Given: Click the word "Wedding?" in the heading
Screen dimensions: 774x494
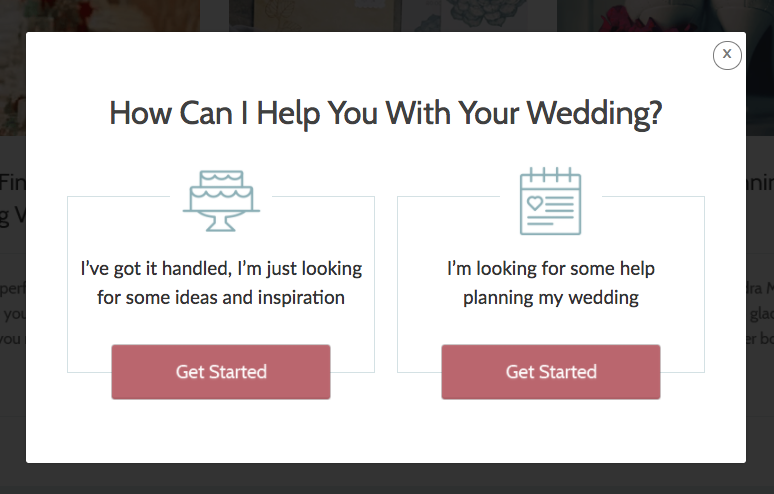Looking at the screenshot, I should 594,113.
